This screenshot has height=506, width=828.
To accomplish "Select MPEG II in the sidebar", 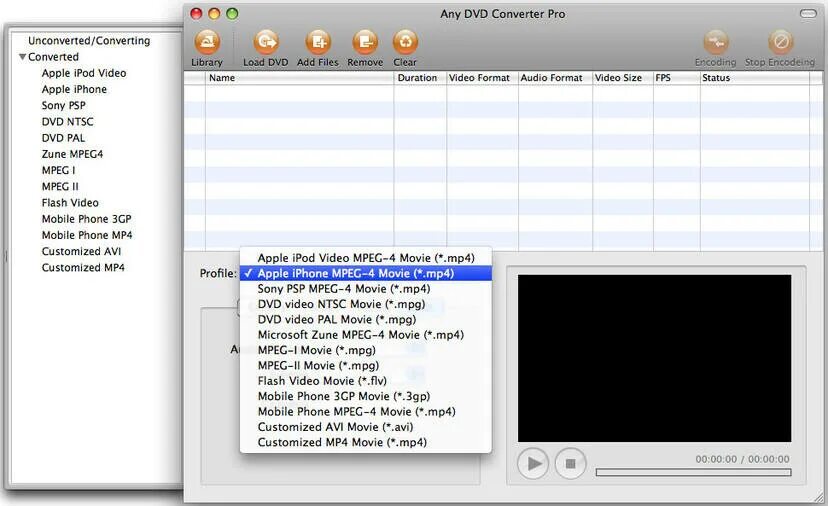I will [60, 186].
